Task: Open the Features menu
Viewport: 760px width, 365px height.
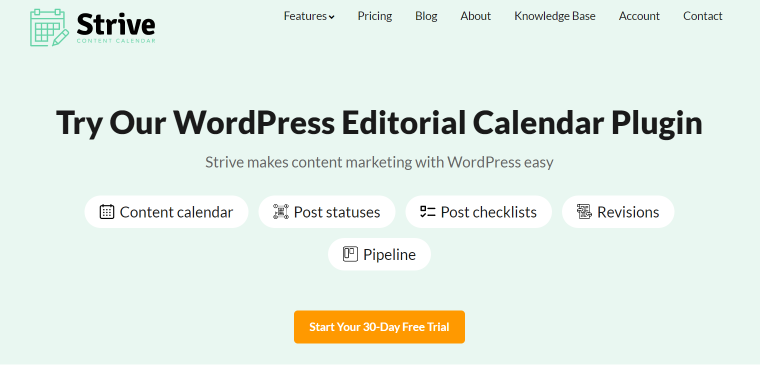Action: click(x=309, y=16)
